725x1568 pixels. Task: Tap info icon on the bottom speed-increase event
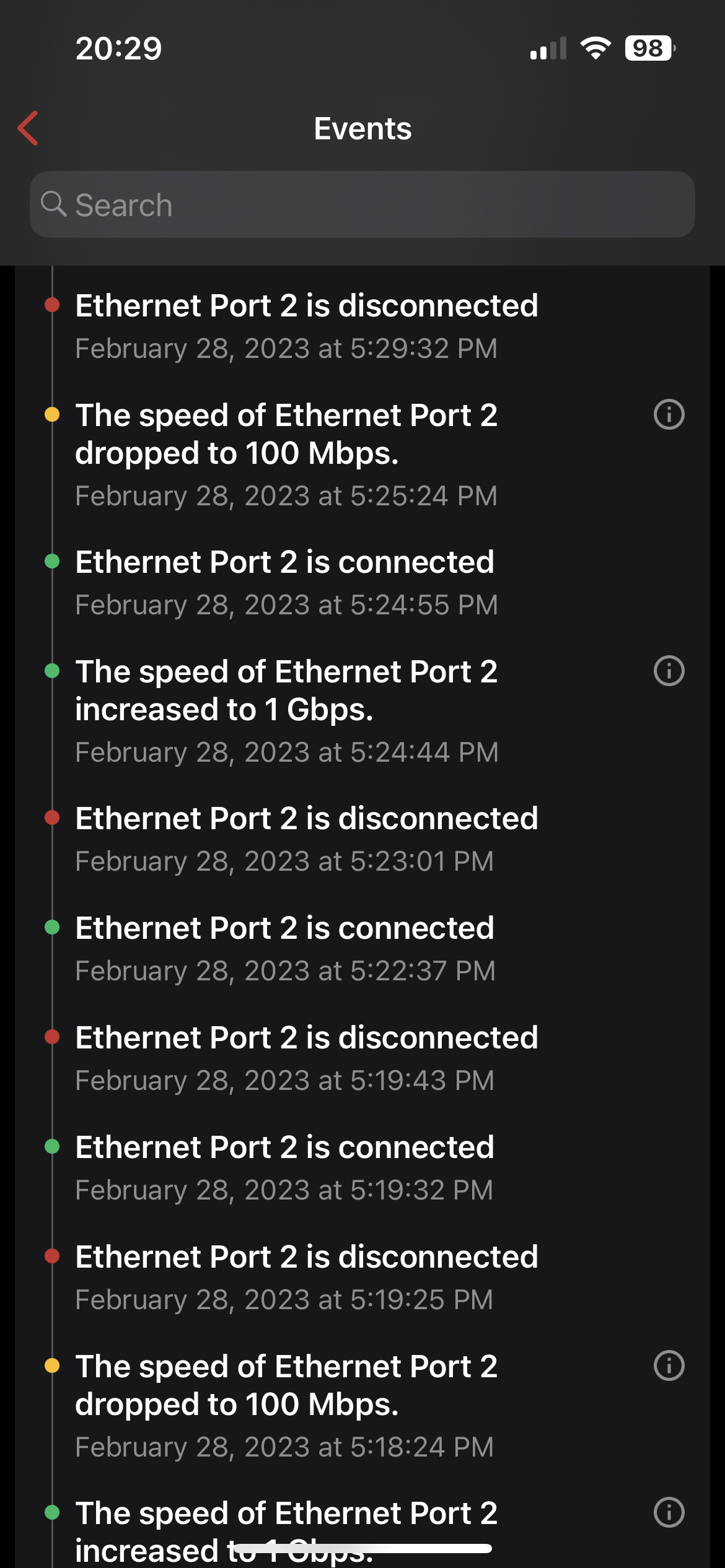669,1512
